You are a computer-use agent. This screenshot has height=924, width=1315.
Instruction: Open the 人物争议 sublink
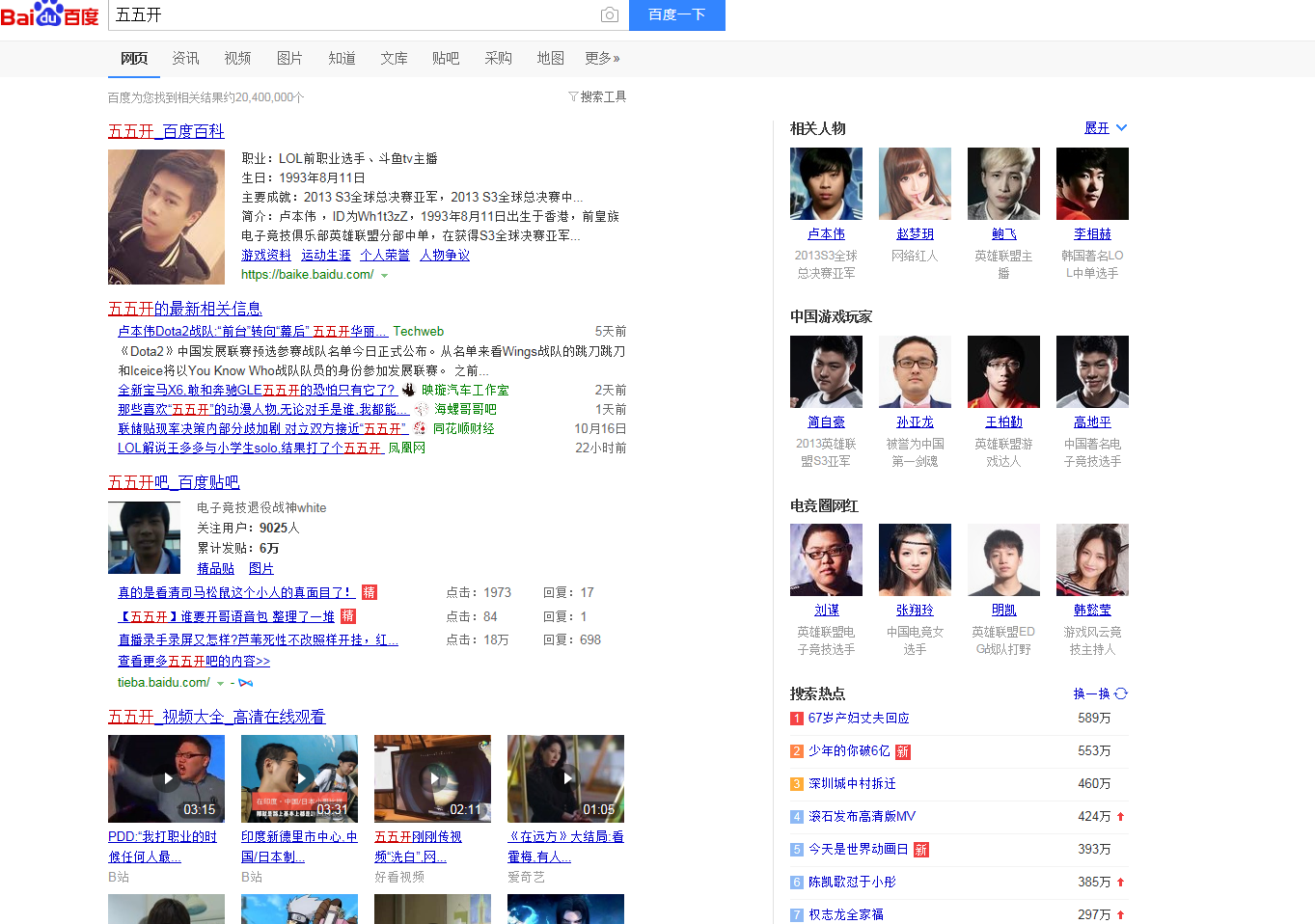(x=445, y=255)
